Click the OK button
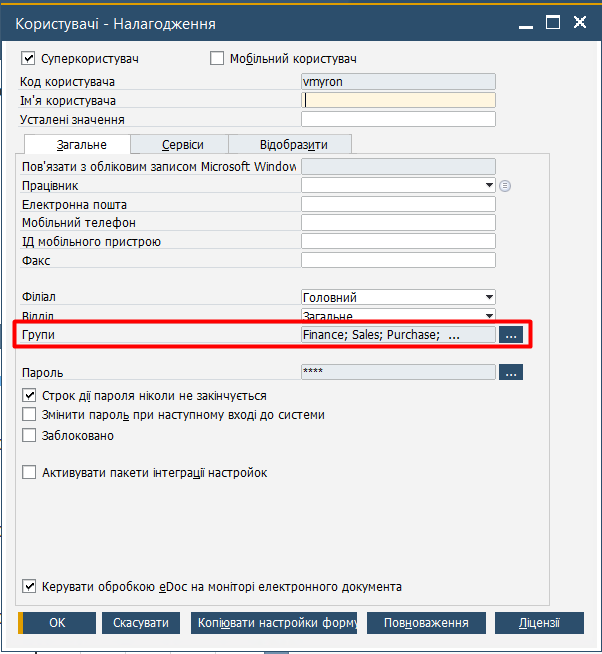The image size is (602, 654). point(57,623)
